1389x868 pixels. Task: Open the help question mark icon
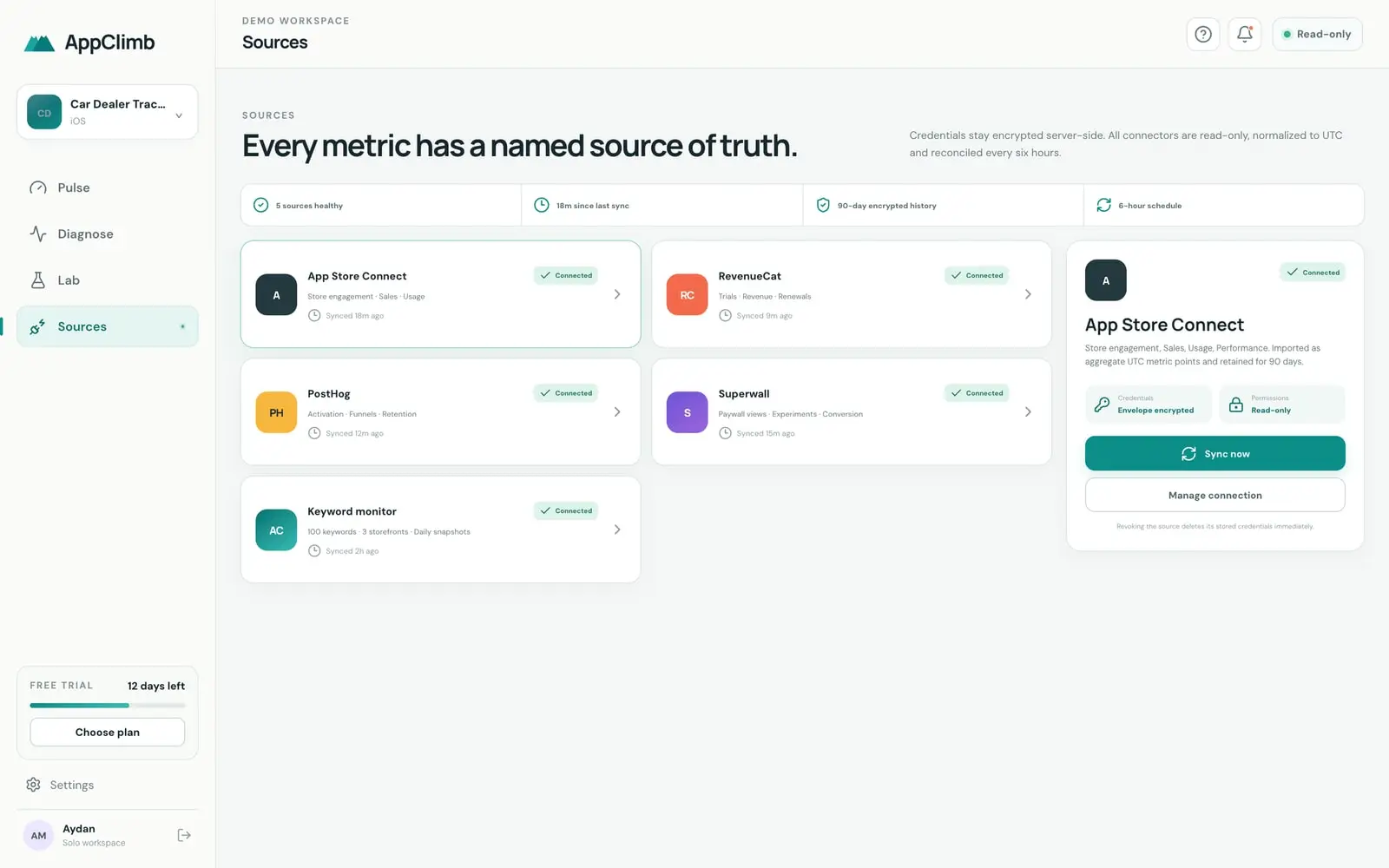[x=1202, y=35]
